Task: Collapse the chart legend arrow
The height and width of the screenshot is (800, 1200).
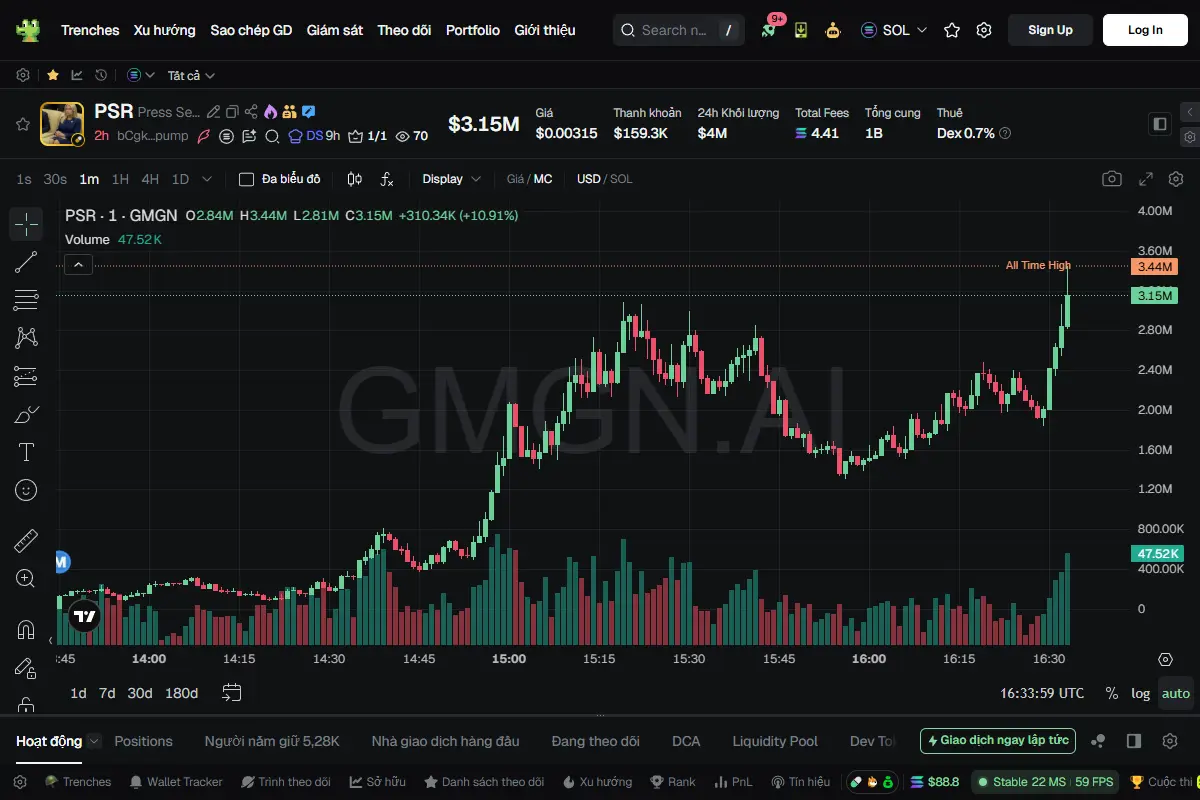Action: pos(79,265)
